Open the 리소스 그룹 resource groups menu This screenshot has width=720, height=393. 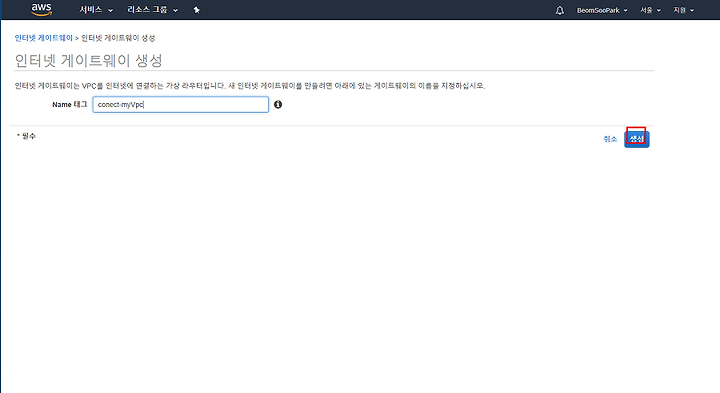[152, 10]
